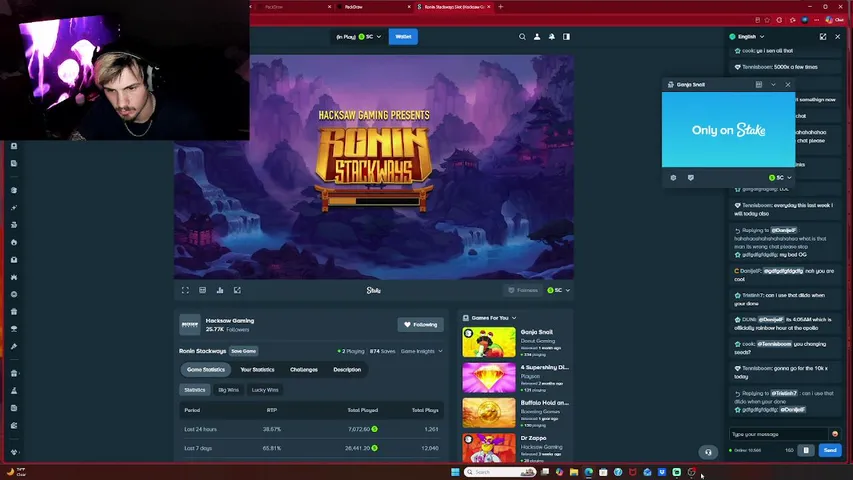
Task: Select the Lucky Wins sub-tab
Action: 265,390
